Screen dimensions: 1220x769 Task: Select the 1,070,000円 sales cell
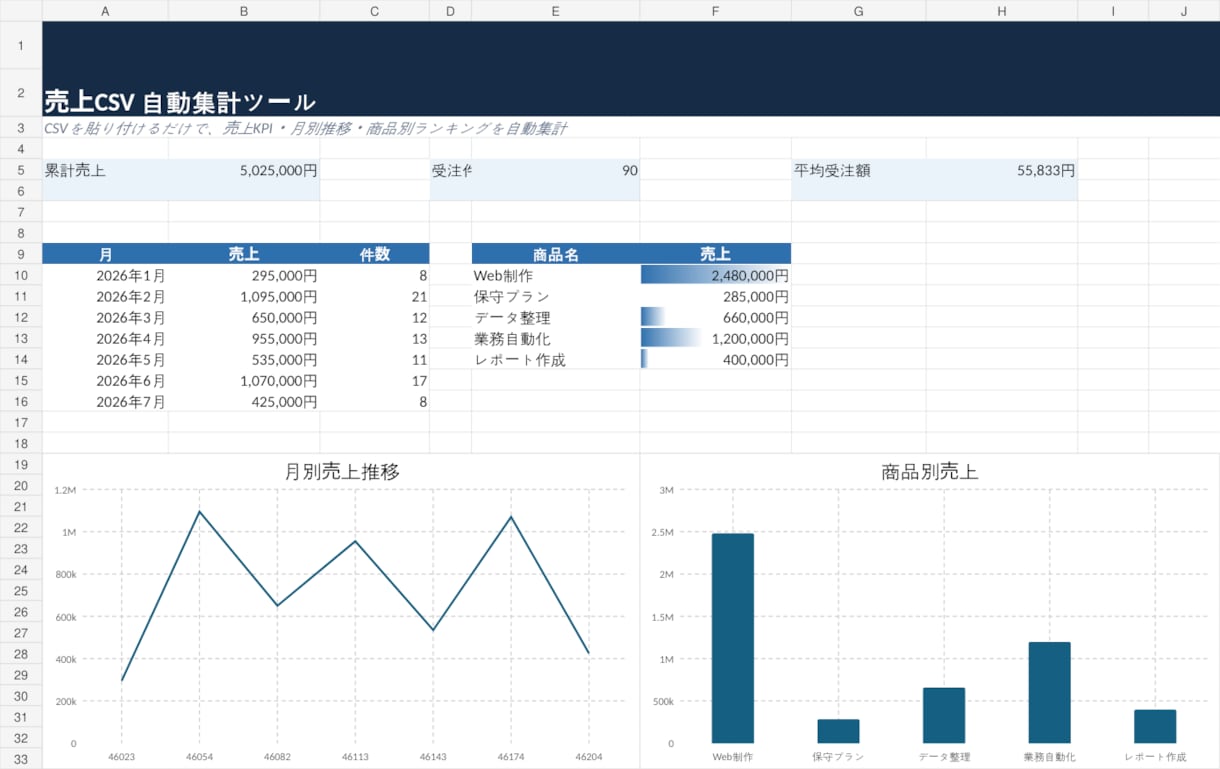pos(244,380)
